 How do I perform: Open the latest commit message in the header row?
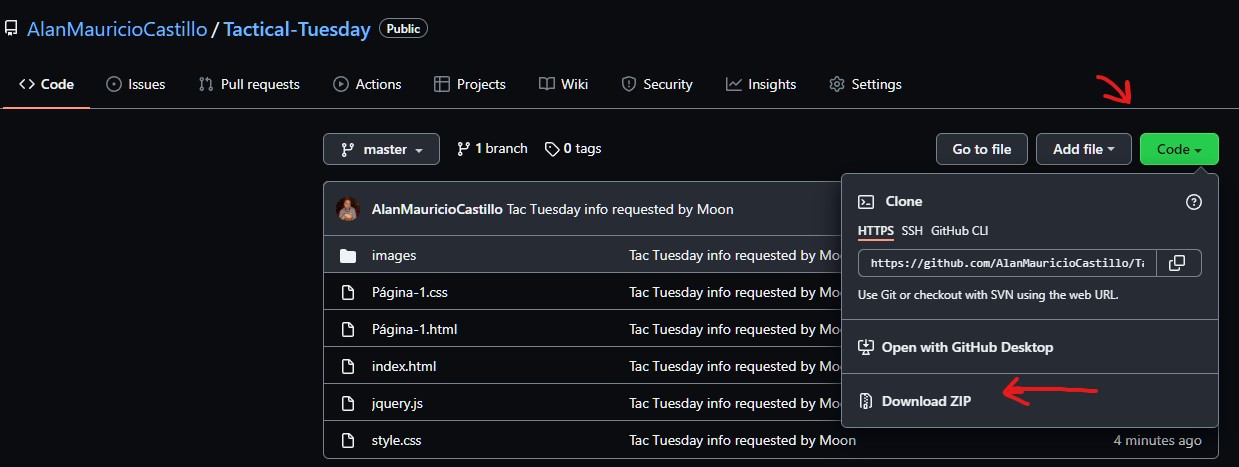click(620, 209)
